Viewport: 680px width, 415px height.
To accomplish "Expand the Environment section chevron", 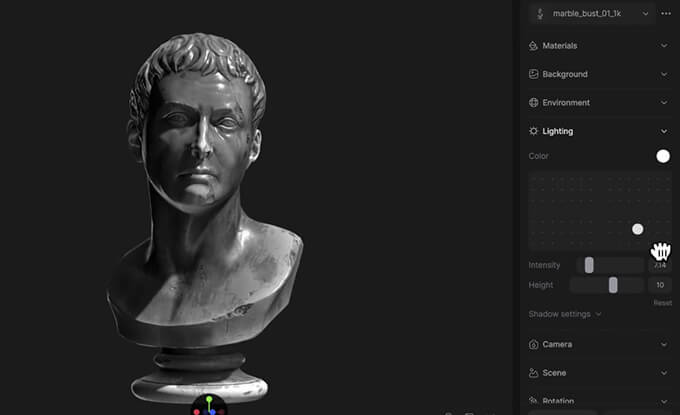I will 664,103.
